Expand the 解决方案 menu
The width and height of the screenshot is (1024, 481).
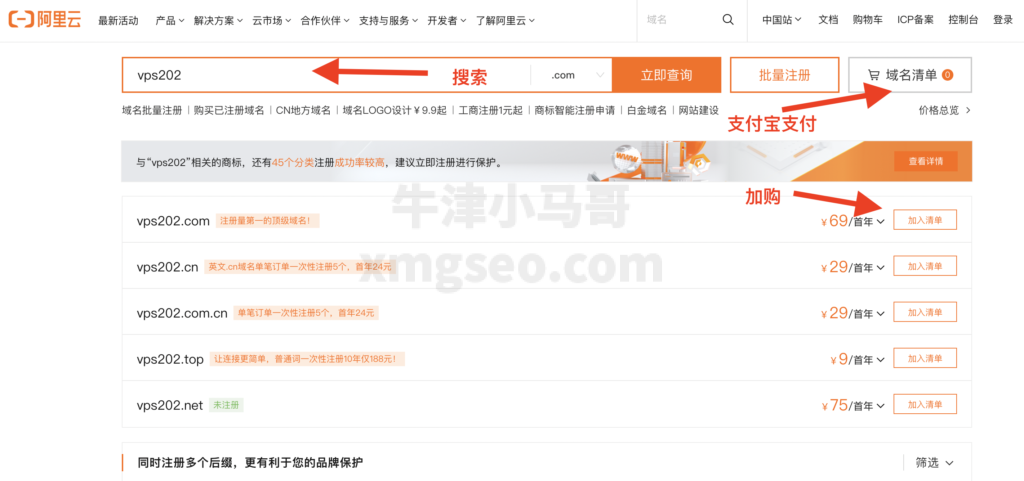(218, 20)
